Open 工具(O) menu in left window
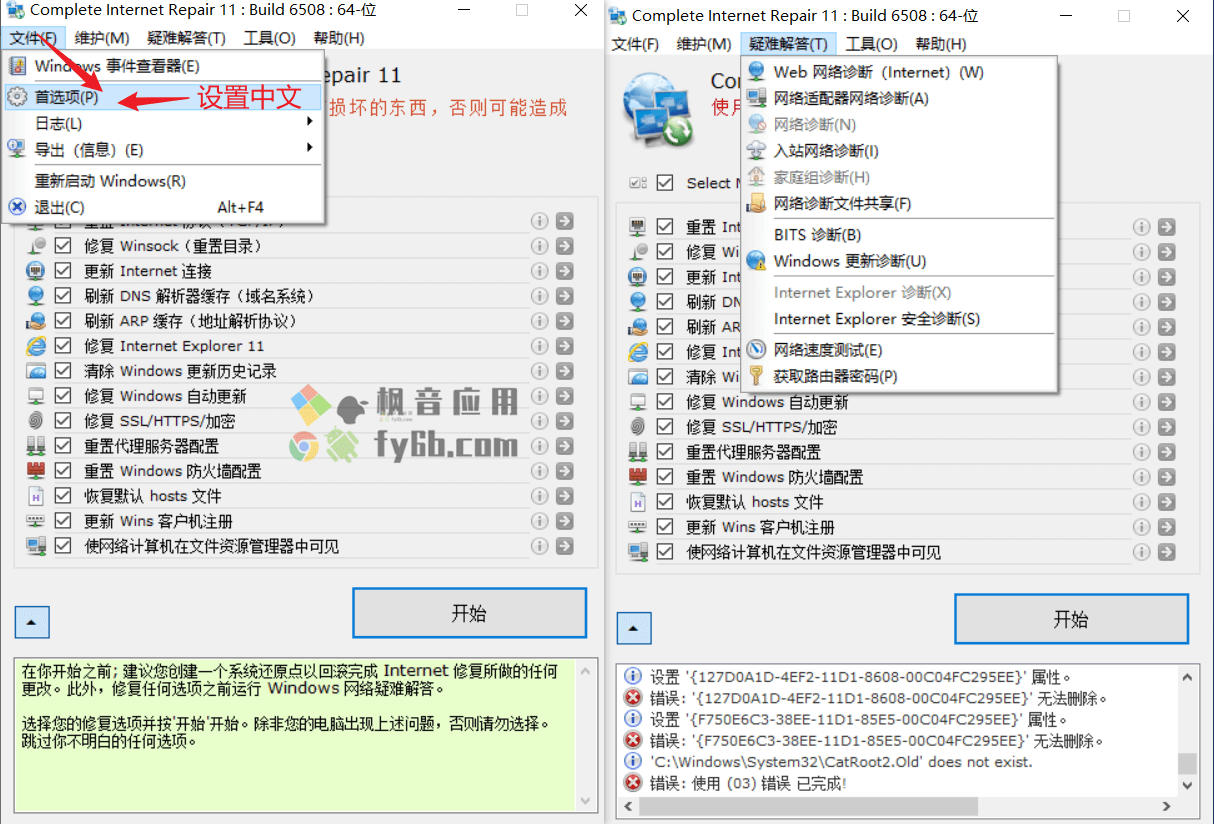The width and height of the screenshot is (1214, 824). point(269,38)
